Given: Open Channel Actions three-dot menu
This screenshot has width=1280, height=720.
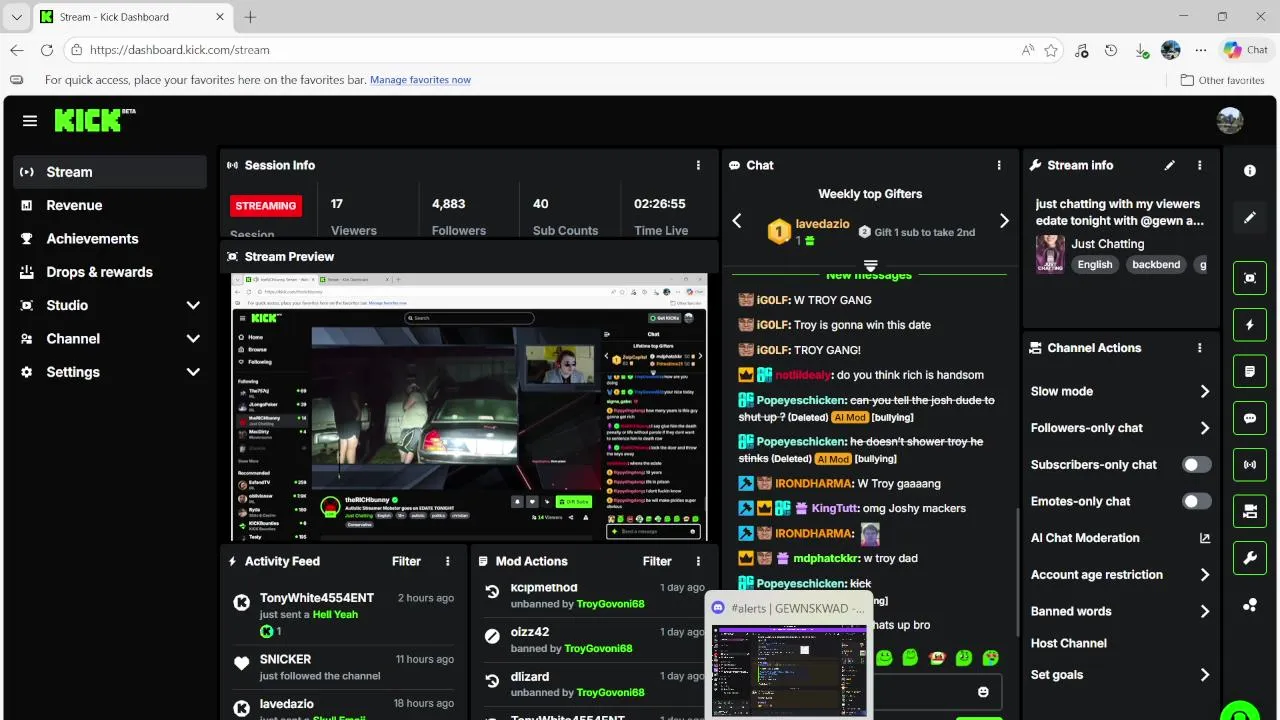Looking at the screenshot, I should [x=1200, y=348].
